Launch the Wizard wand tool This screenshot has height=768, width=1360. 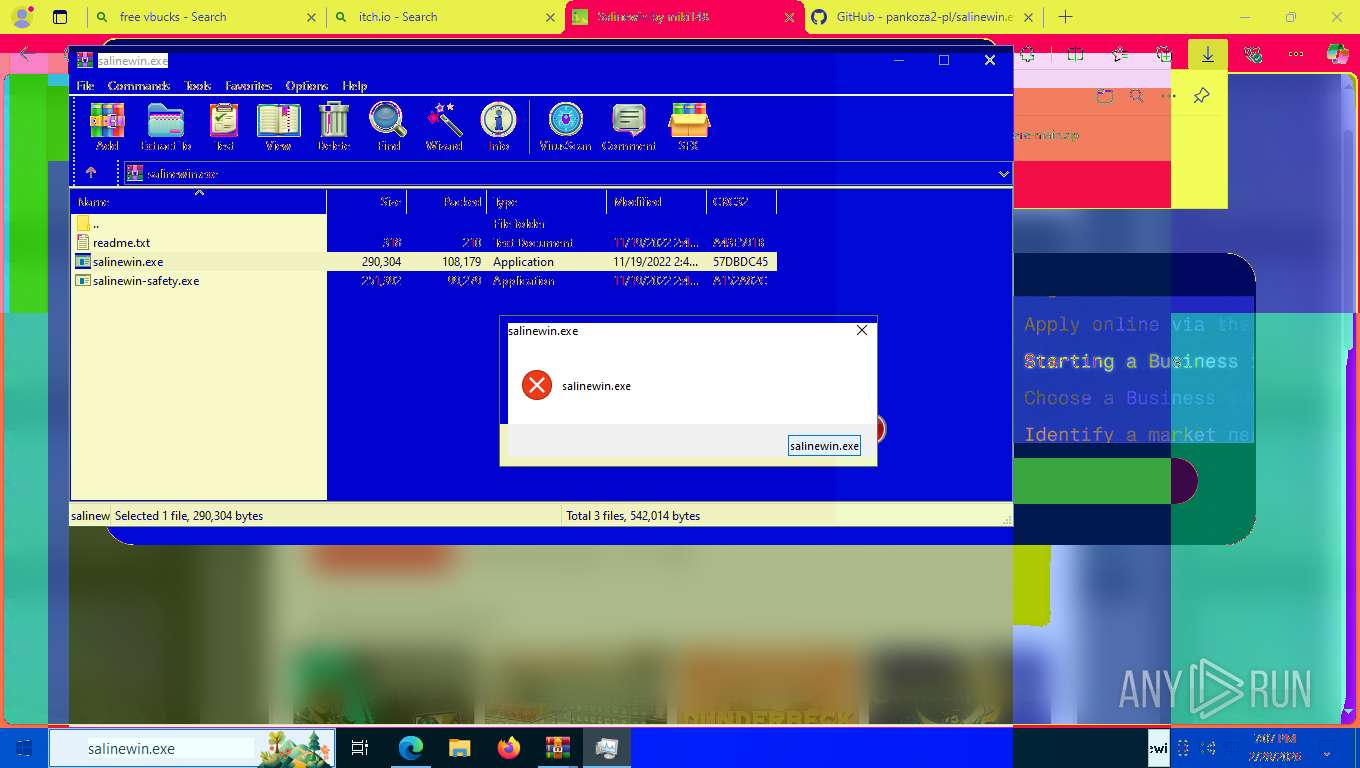[444, 126]
